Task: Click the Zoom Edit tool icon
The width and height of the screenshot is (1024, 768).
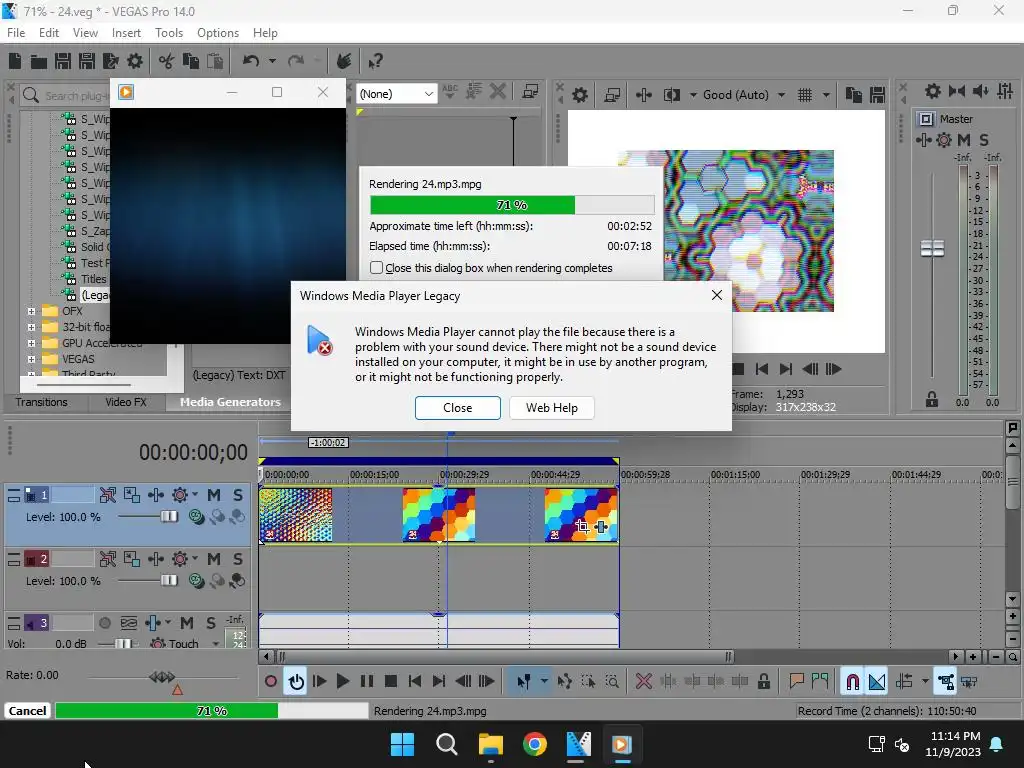Action: coord(612,682)
